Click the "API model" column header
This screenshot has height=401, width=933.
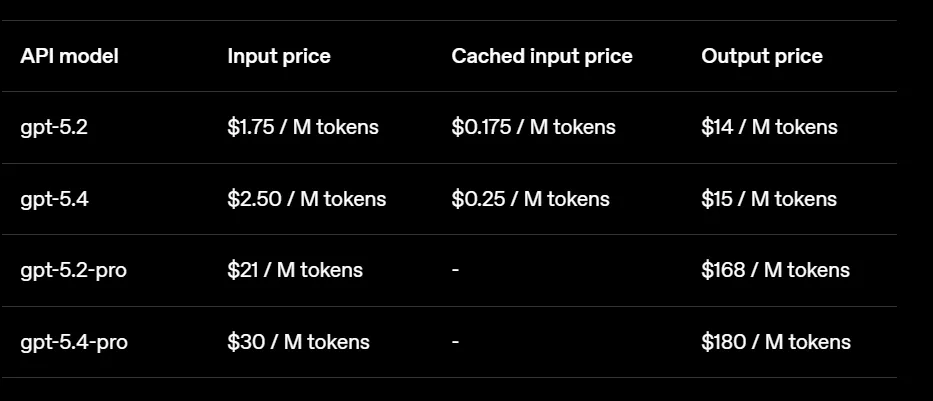(69, 56)
